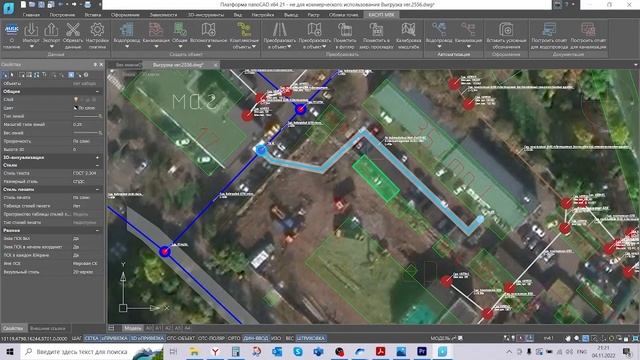Viewport: 640px width, 360px height.
Task: Click the nanoCAD application logo button
Action: pos(9,7)
